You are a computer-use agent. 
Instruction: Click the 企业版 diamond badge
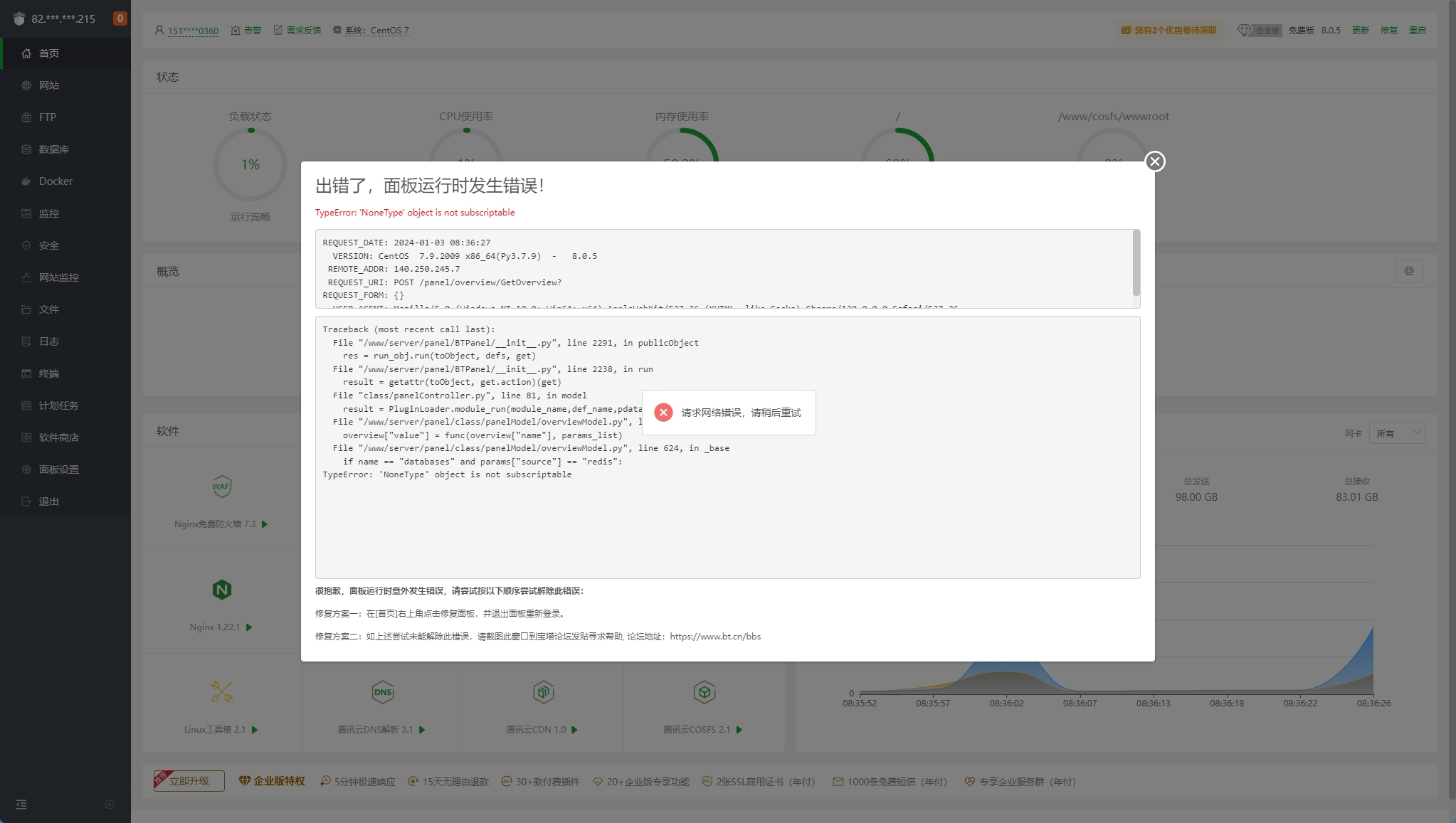coord(1259,31)
